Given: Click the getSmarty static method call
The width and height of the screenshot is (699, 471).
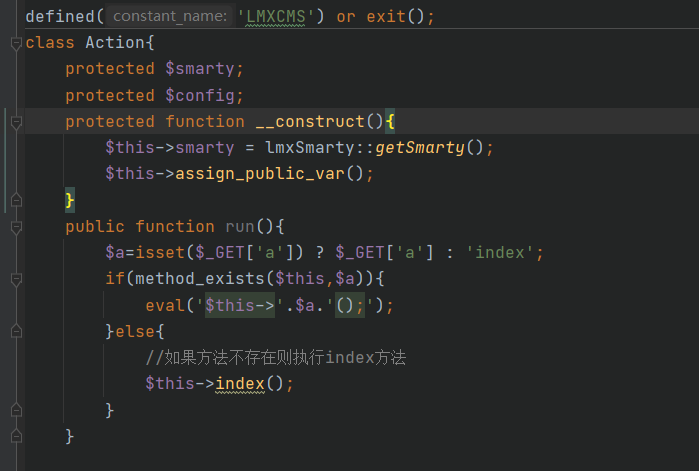Looking at the screenshot, I should pos(420,147).
